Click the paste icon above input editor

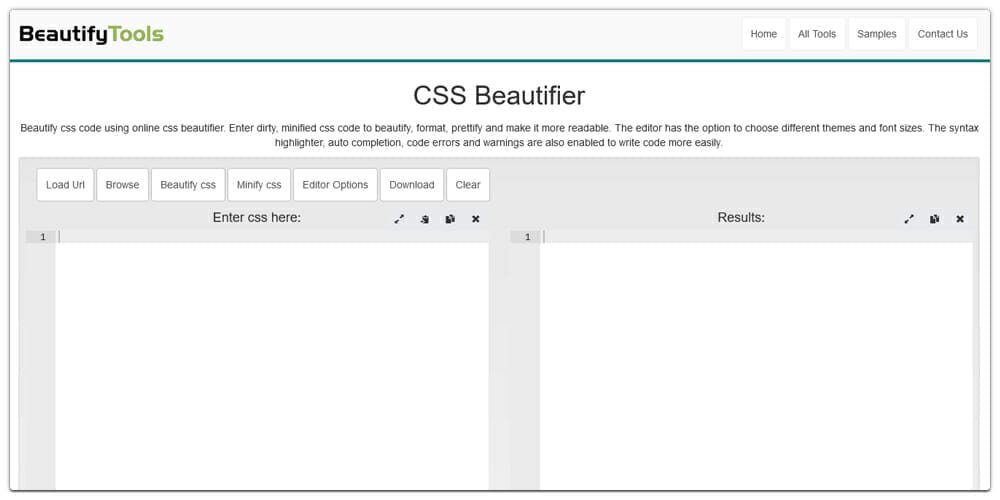click(x=425, y=219)
